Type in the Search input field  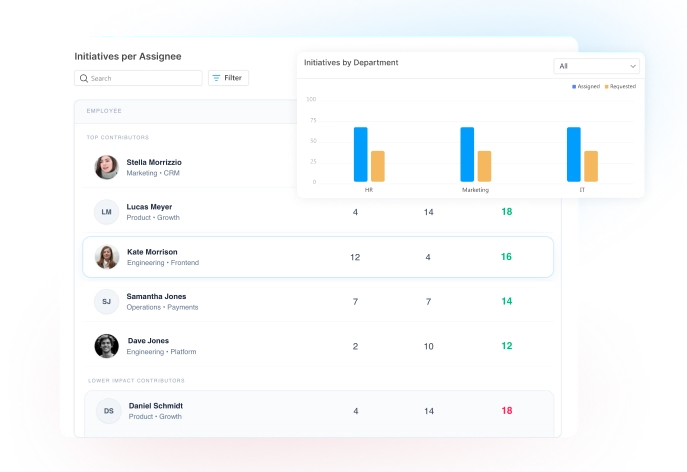click(x=144, y=78)
